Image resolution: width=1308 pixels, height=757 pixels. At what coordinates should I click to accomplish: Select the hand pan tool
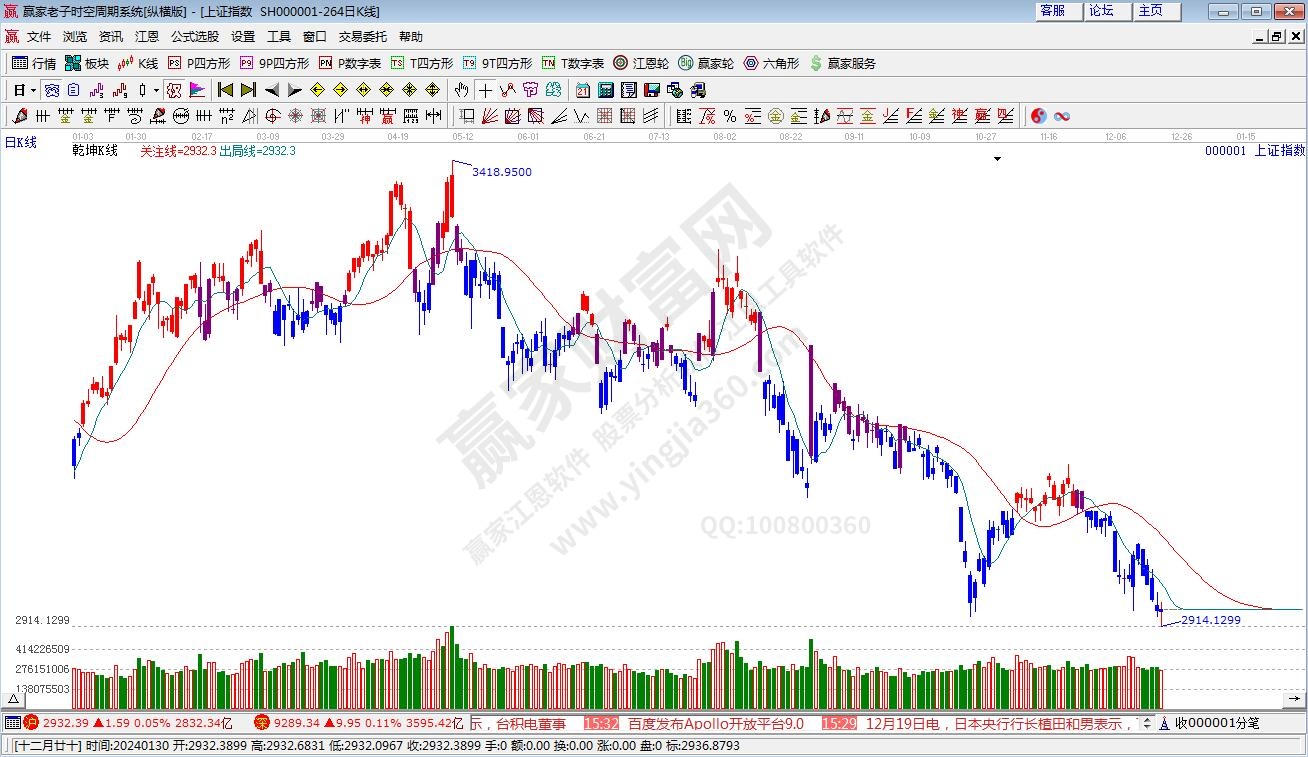(x=462, y=90)
